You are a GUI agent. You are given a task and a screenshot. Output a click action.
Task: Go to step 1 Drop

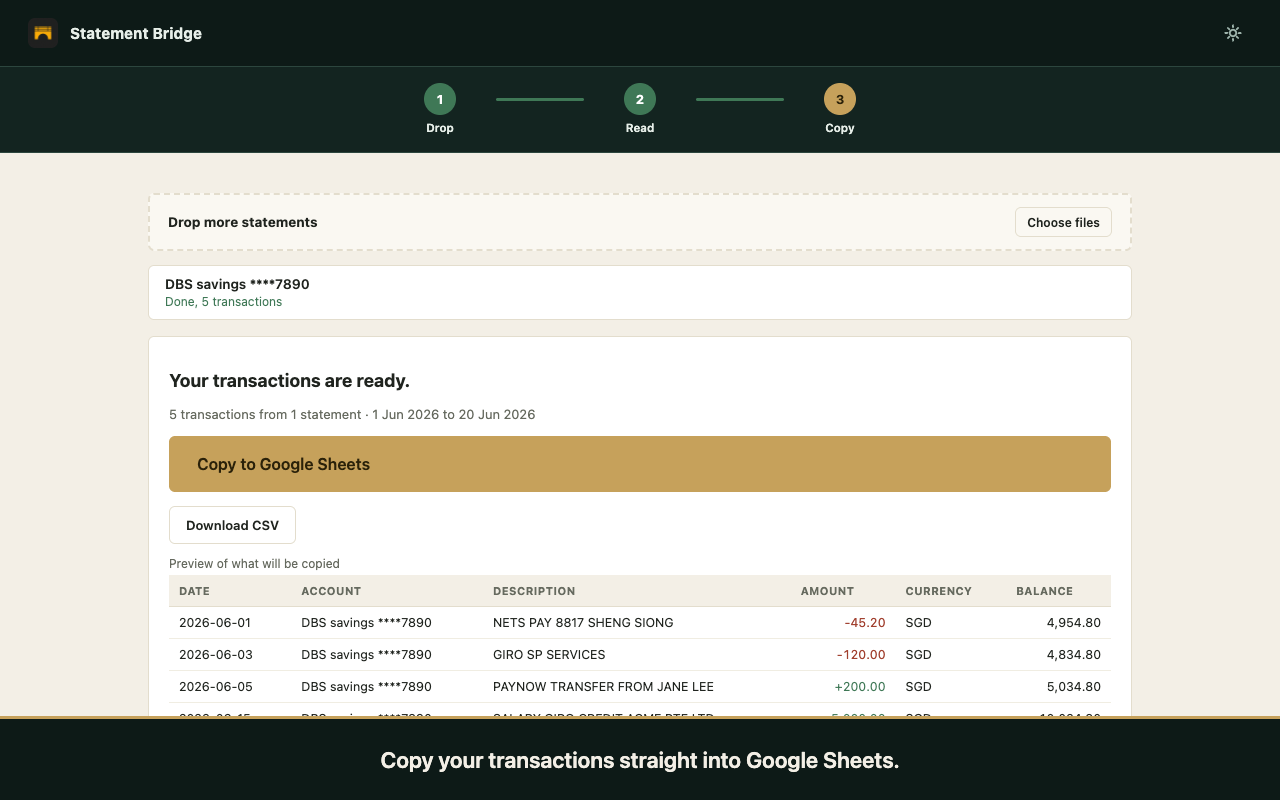(x=440, y=109)
